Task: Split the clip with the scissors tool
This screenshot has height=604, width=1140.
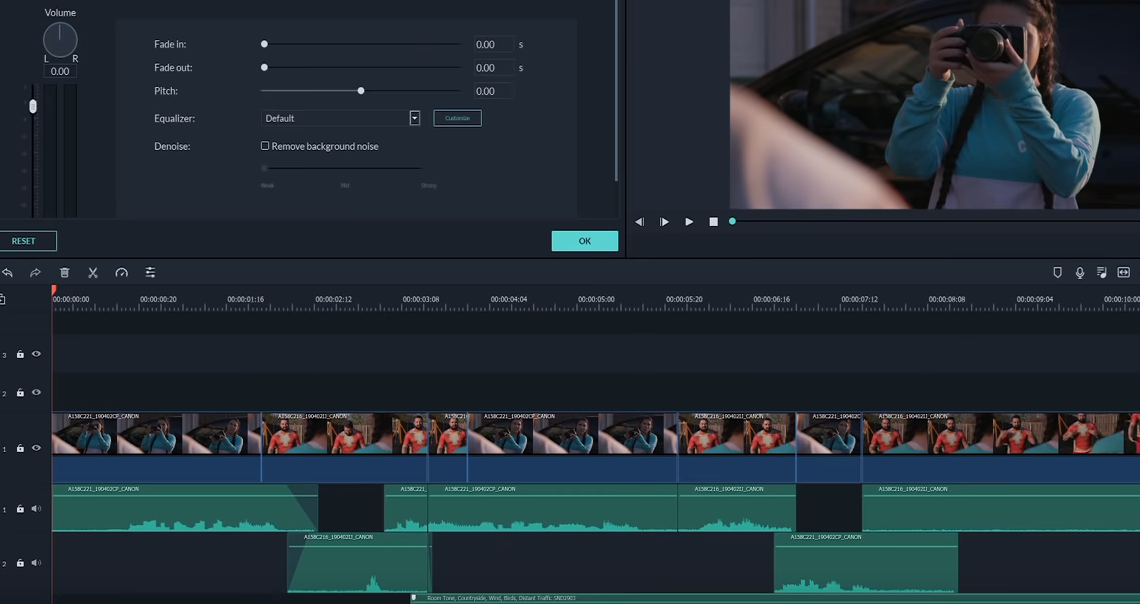Action: pos(93,273)
